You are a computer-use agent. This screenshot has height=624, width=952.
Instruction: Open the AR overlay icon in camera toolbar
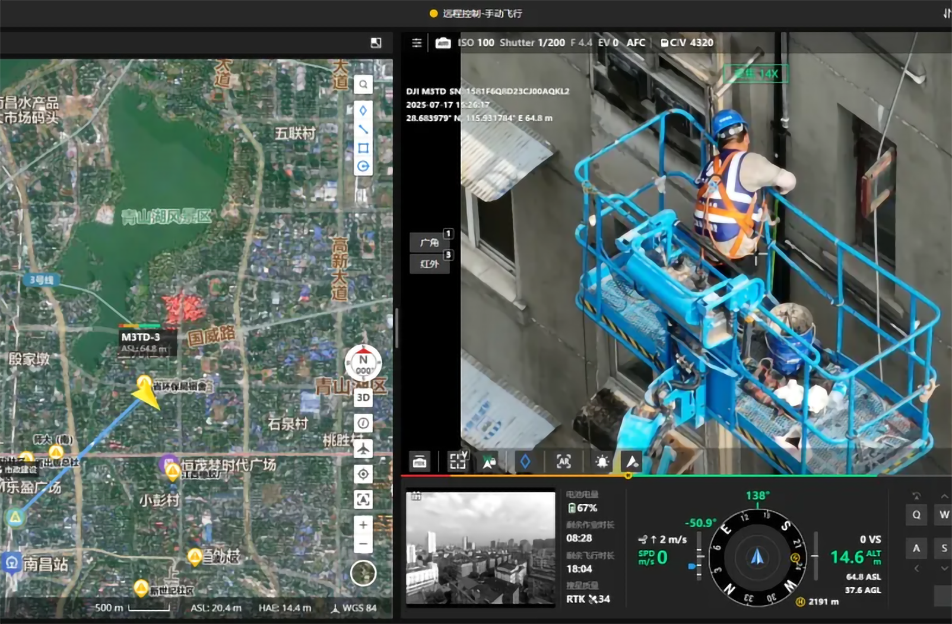tap(563, 461)
